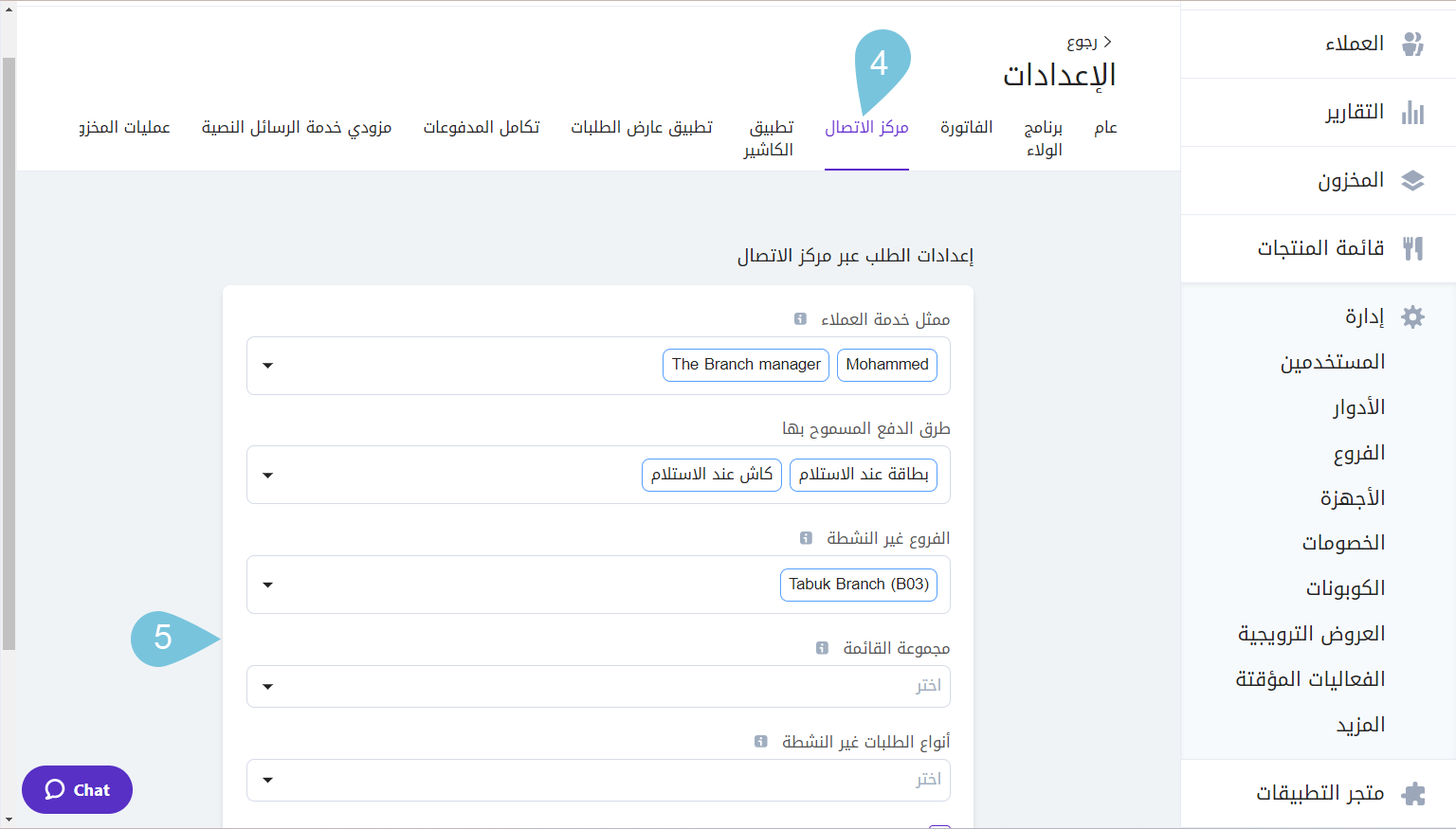Viewport: 1456px width, 829px height.
Task: Select the إدارة settings gear icon
Action: [1413, 316]
